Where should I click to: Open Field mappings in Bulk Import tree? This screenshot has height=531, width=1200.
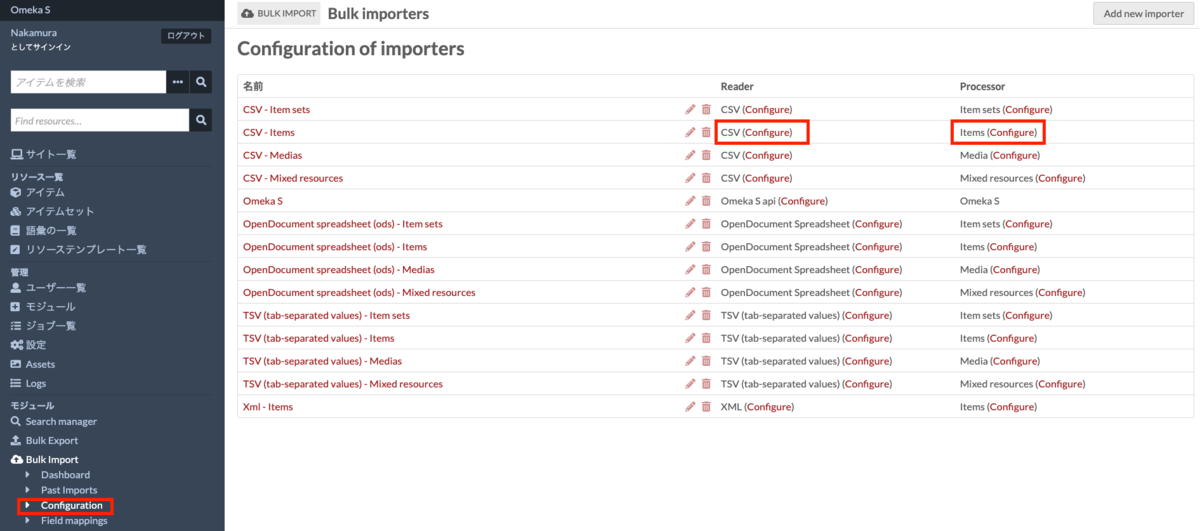click(74, 520)
